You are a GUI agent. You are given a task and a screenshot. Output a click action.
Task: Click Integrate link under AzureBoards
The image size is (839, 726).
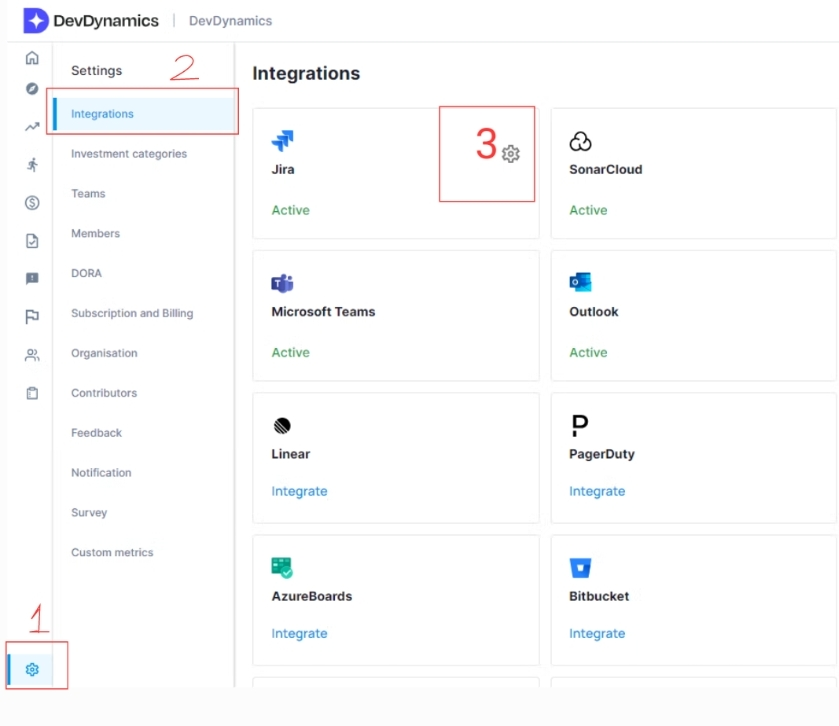click(299, 633)
